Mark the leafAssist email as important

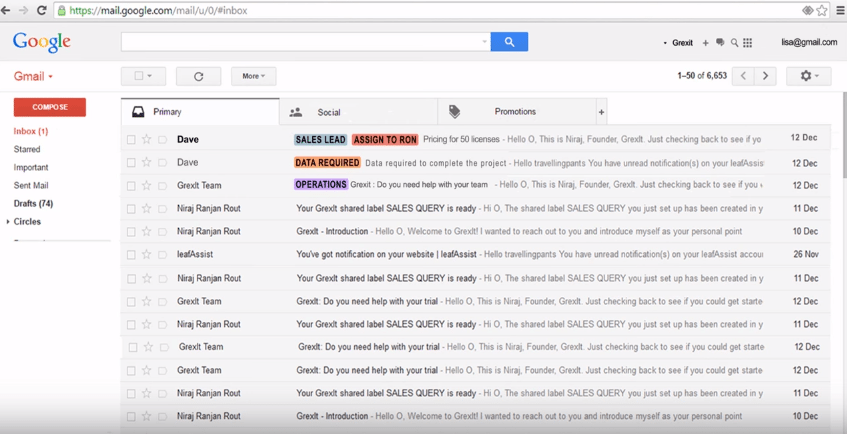(163, 255)
